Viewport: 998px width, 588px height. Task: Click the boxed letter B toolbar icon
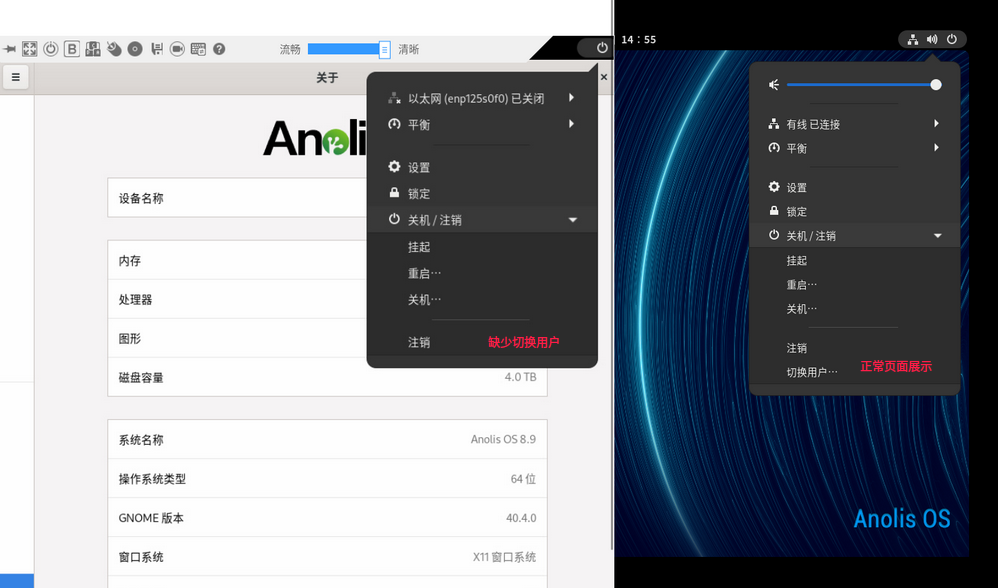coord(72,48)
